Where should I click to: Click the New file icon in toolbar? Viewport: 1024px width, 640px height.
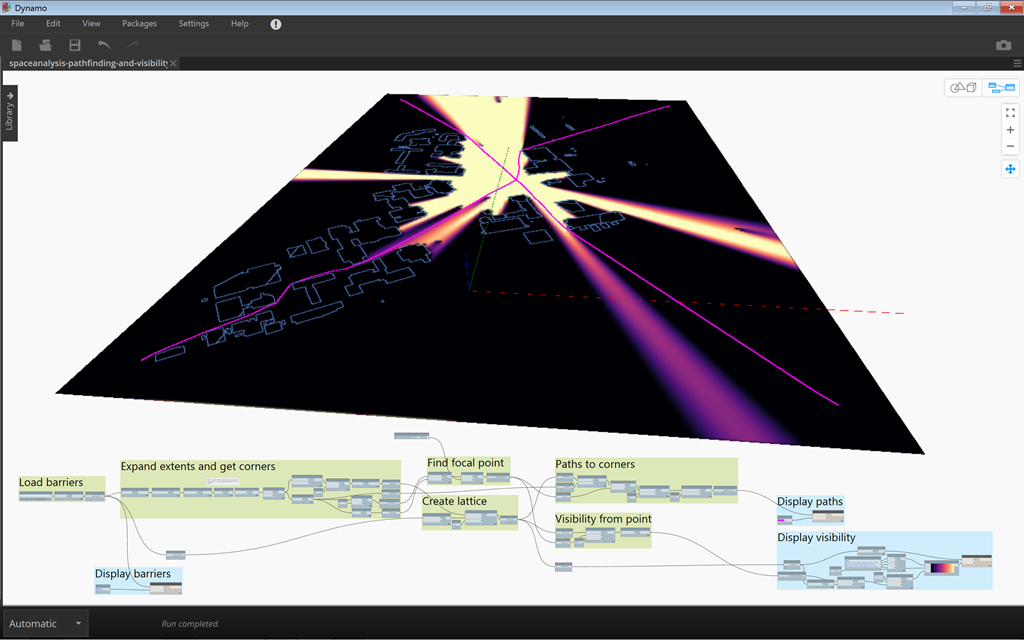(x=17, y=45)
